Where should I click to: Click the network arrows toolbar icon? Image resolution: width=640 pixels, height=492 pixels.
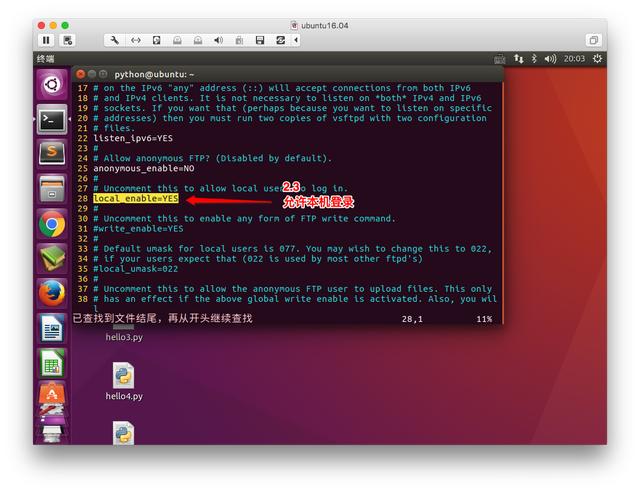136,40
